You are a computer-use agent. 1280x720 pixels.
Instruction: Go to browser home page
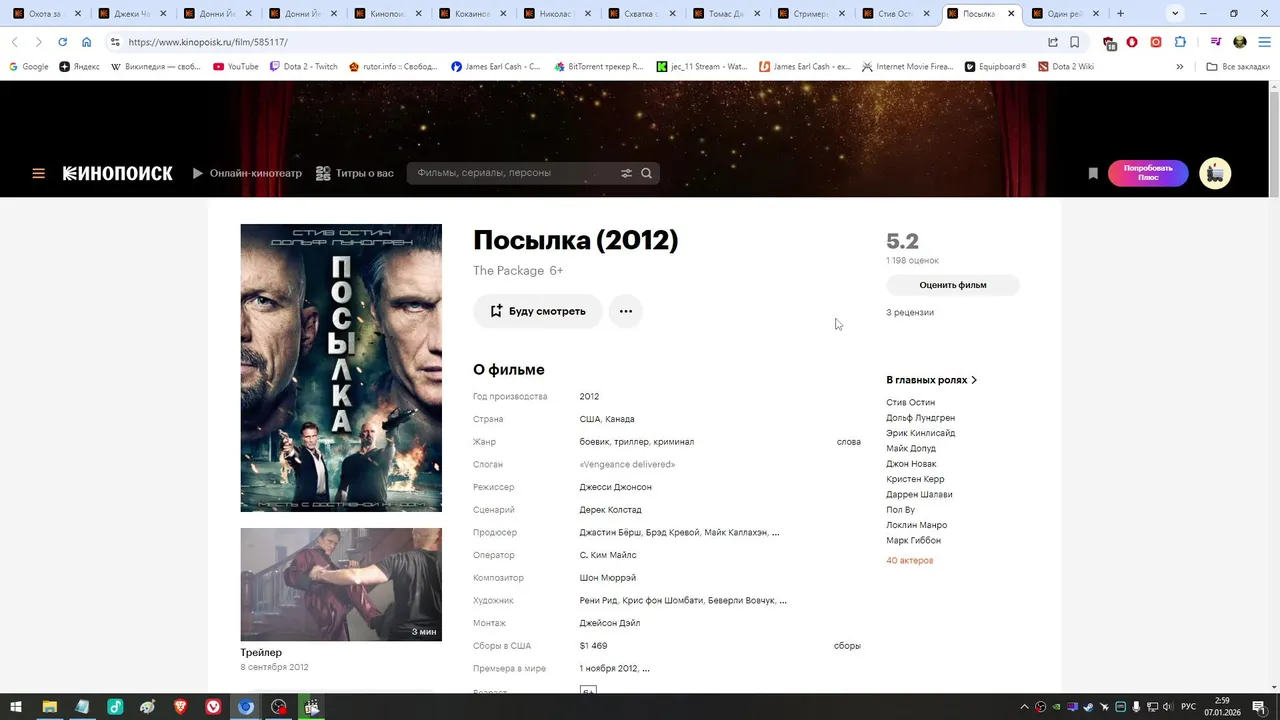click(87, 42)
